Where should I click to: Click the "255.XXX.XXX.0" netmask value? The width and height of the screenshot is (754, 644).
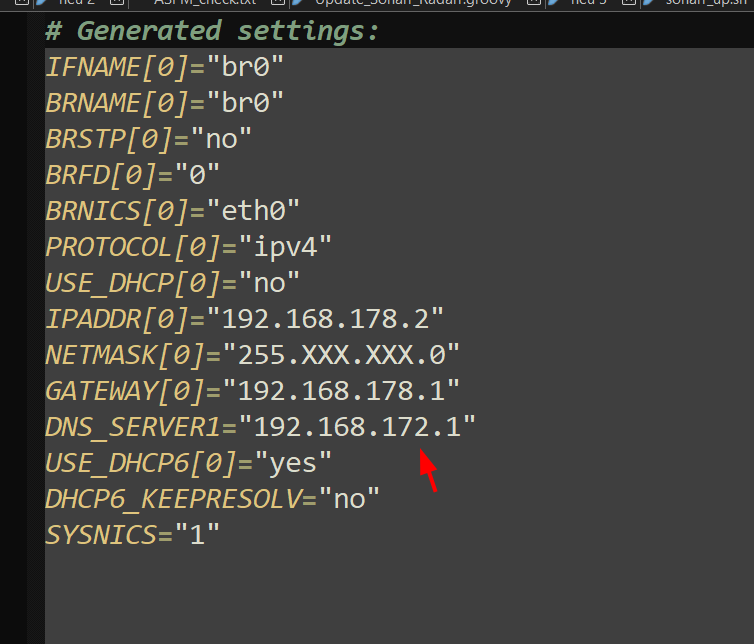[x=341, y=355]
